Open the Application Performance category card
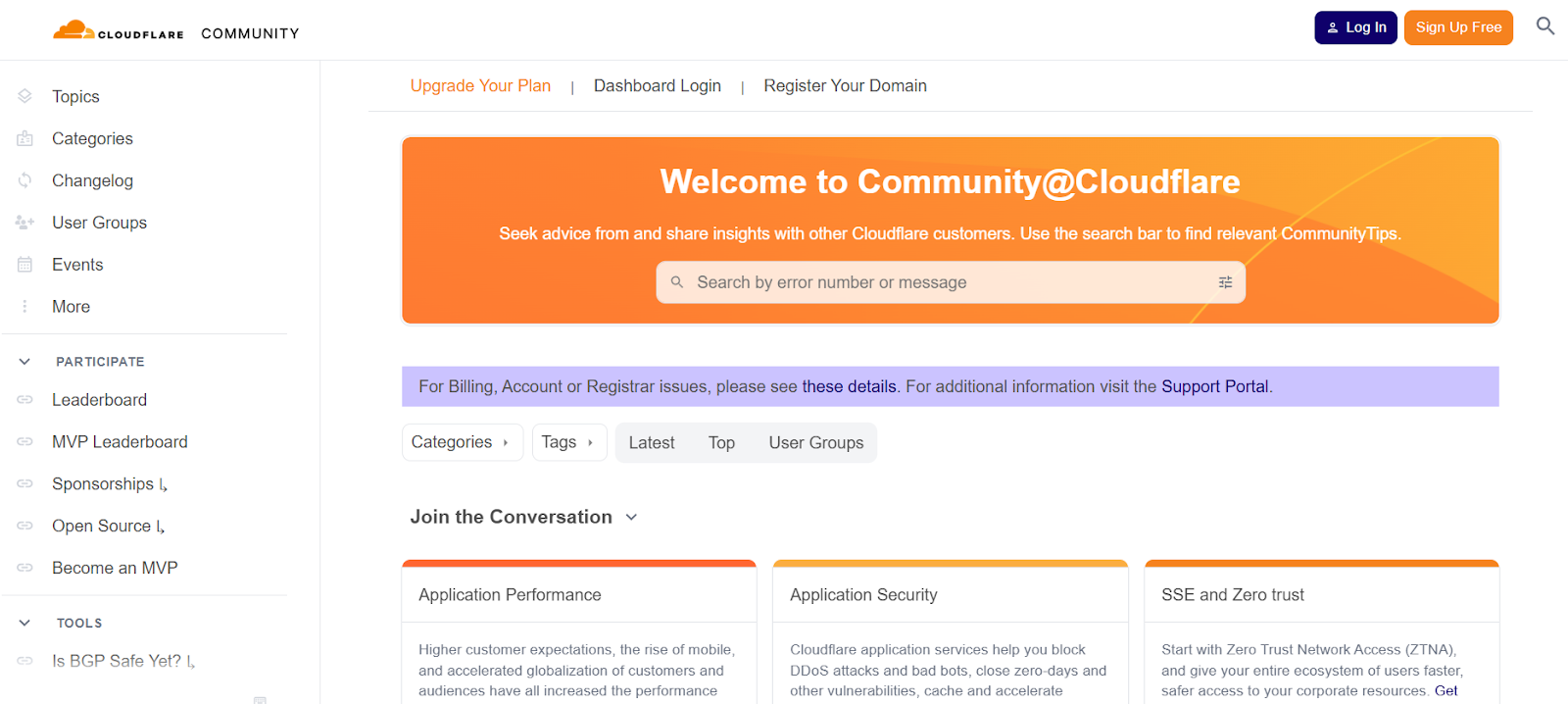Image resolution: width=1568 pixels, height=704 pixels. pyautogui.click(x=579, y=632)
